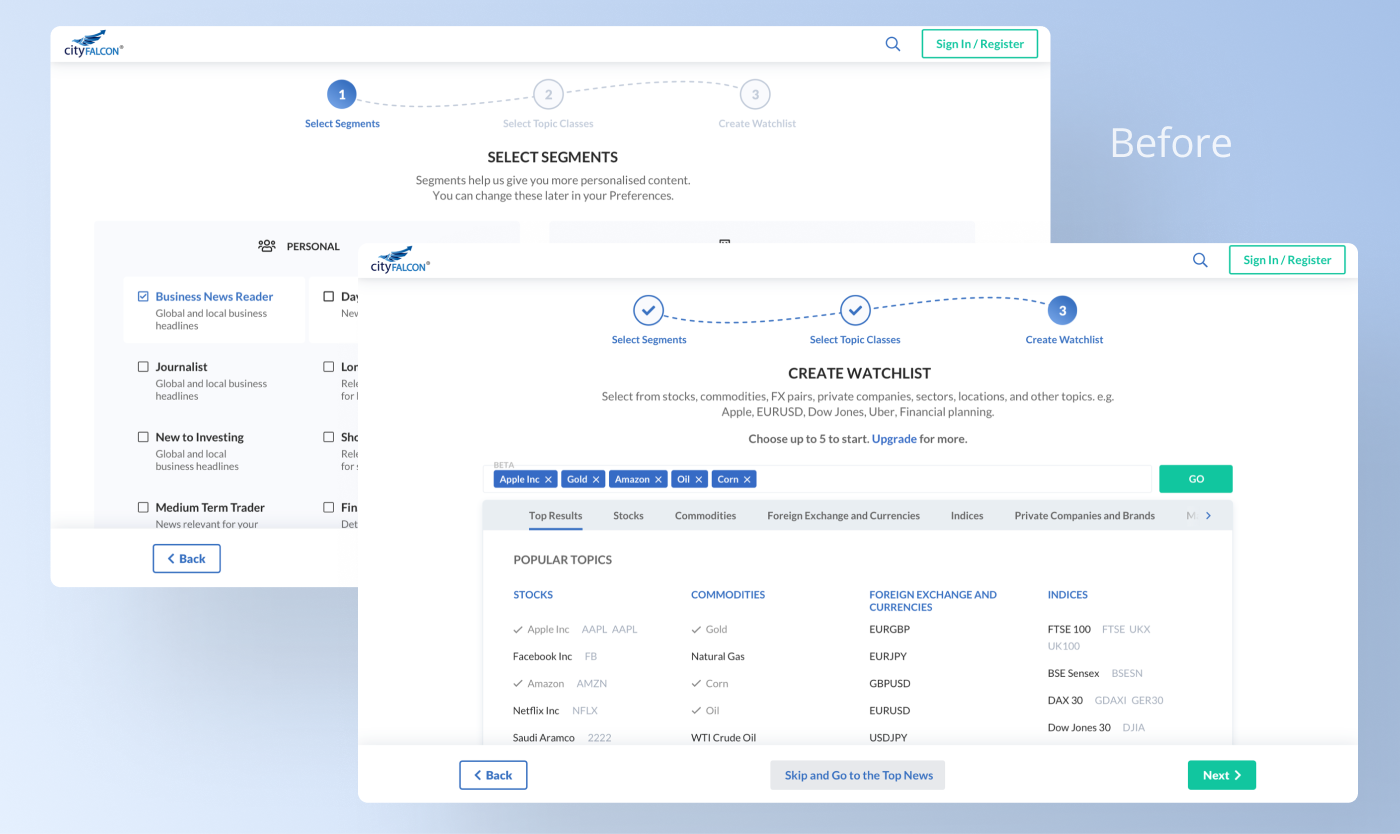Click green GO button
This screenshot has width=1400, height=834.
tap(1196, 479)
